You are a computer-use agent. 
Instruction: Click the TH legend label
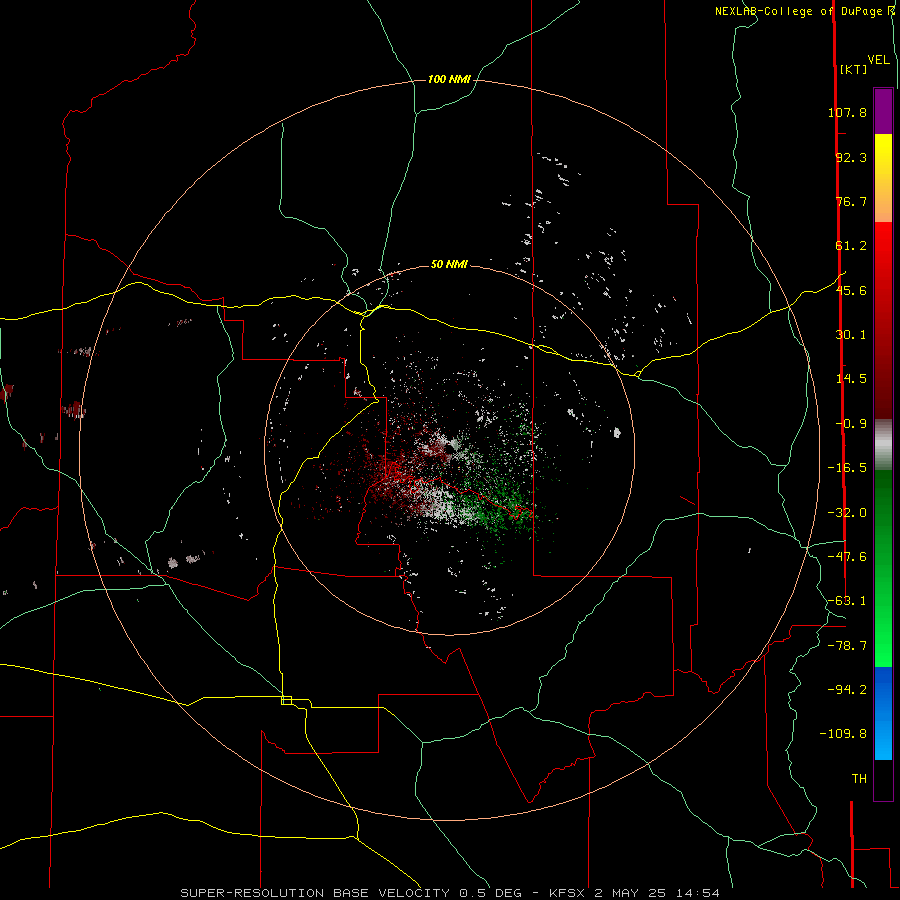tap(859, 779)
